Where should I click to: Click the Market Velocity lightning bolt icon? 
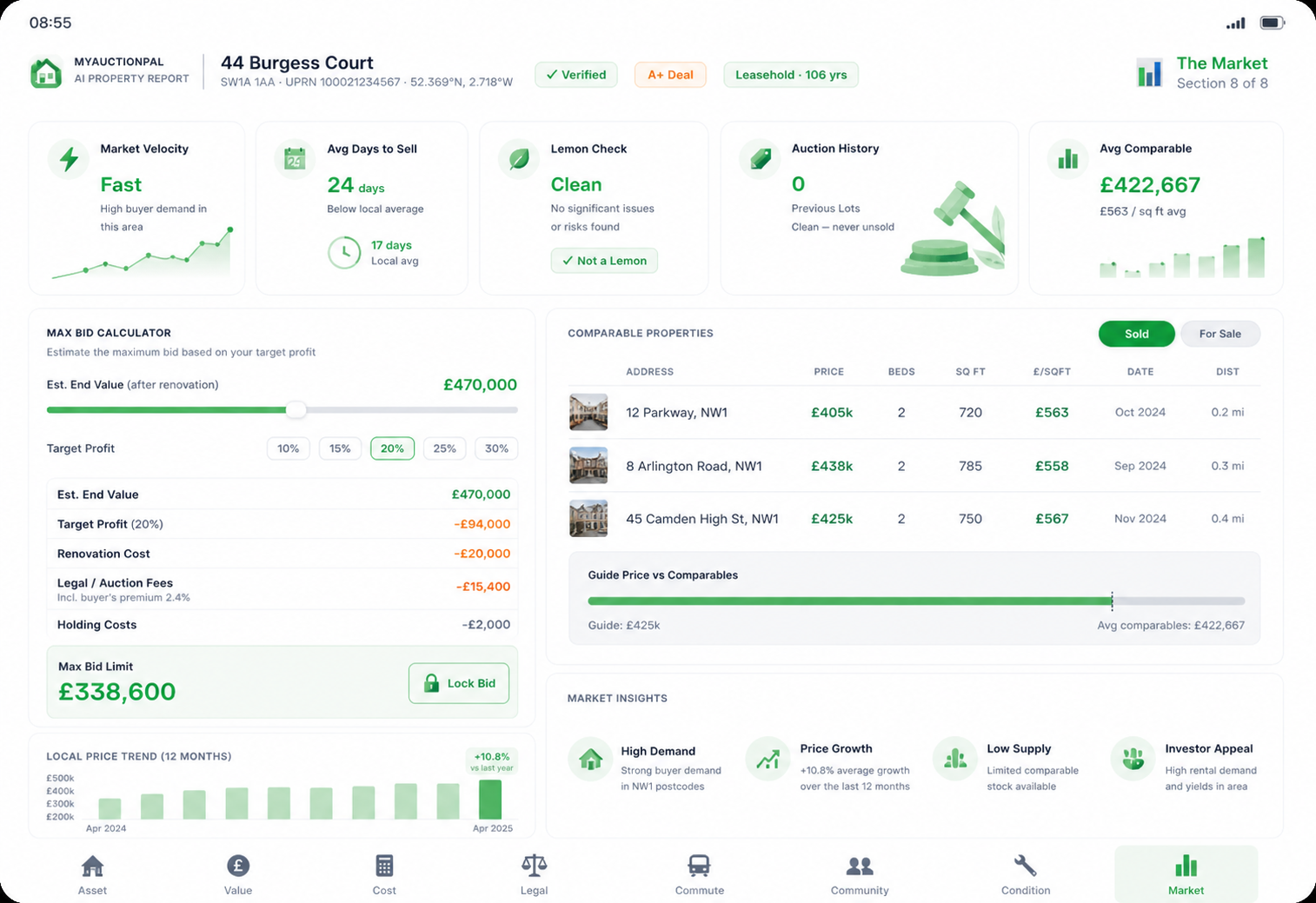[69, 159]
